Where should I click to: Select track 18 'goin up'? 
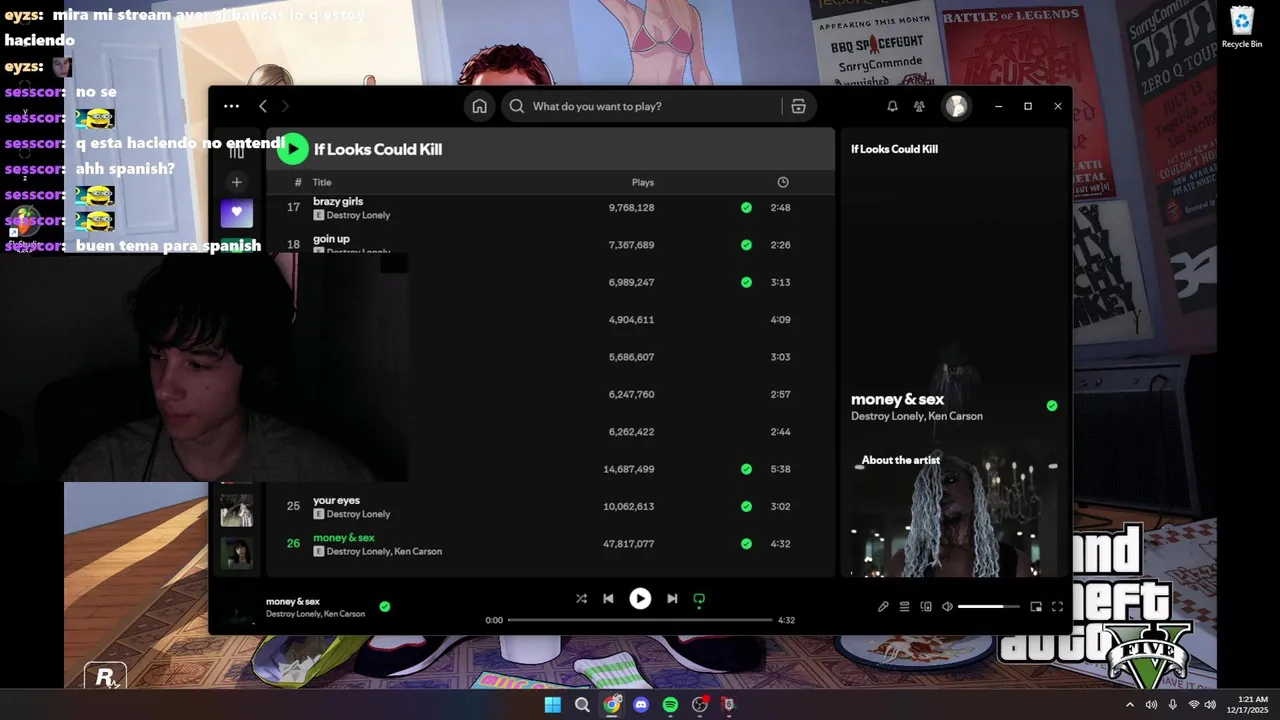coord(331,239)
